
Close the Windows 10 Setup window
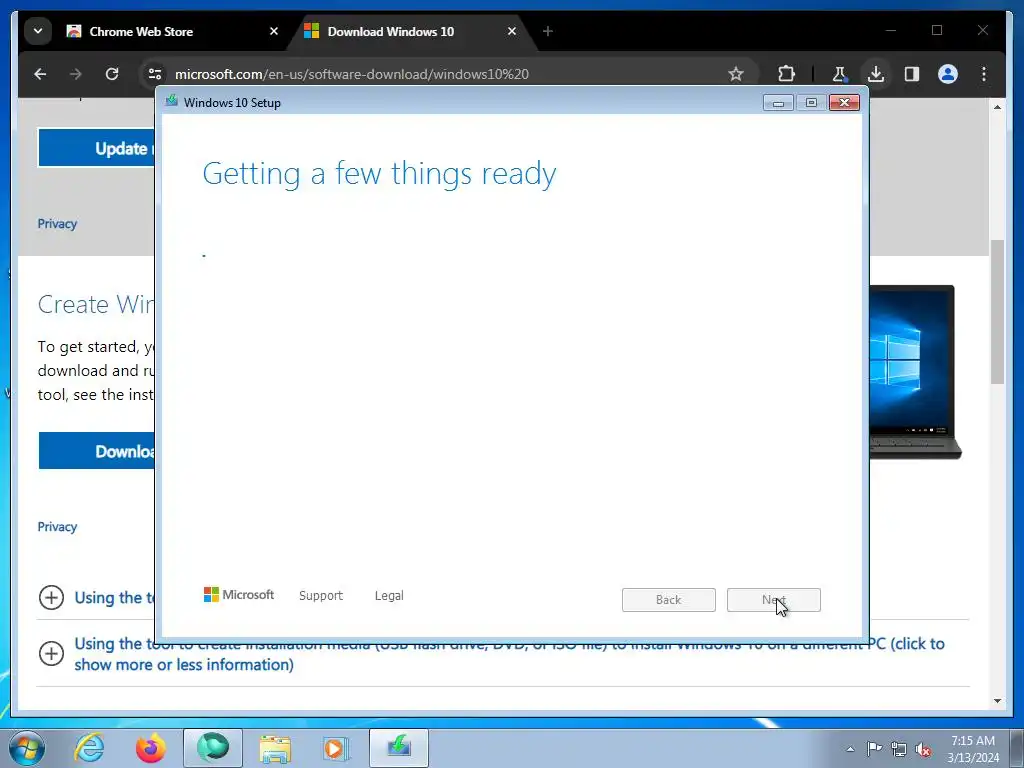pos(844,103)
